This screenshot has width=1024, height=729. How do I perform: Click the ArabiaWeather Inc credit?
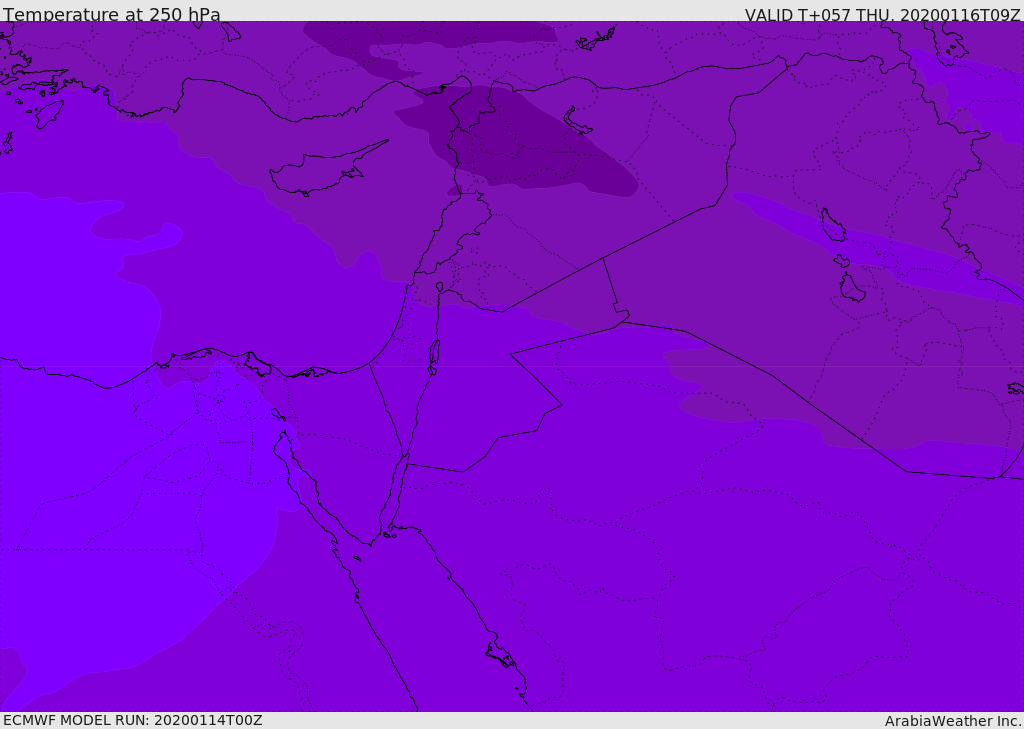[953, 721]
